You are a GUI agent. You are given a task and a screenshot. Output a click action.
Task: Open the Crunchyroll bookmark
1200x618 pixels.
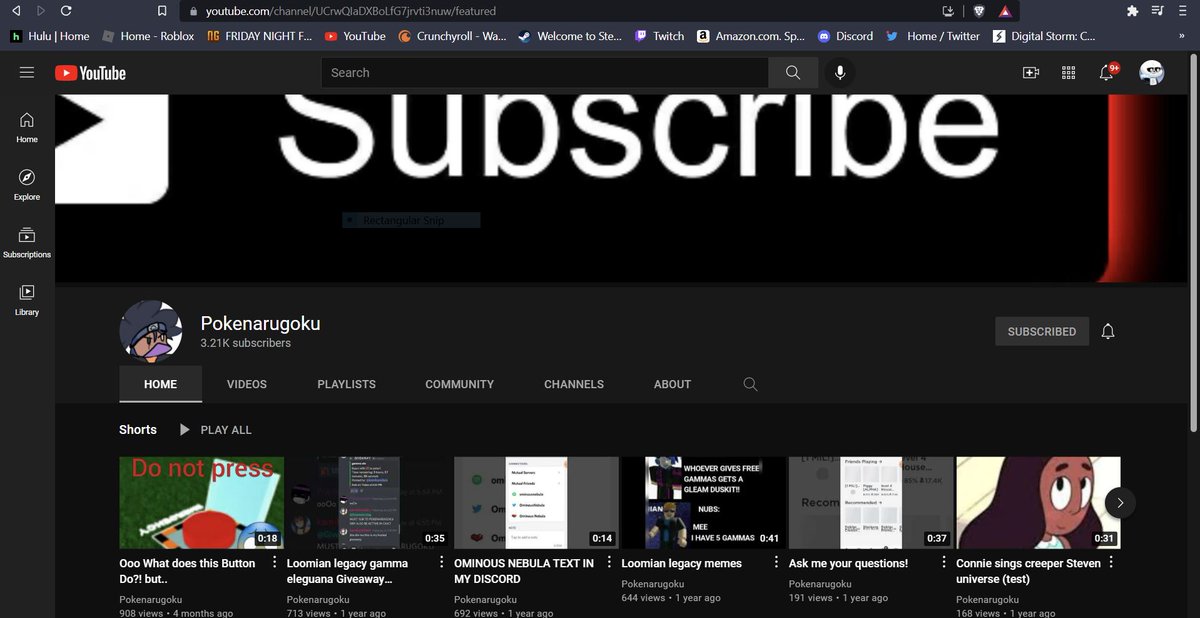[453, 36]
